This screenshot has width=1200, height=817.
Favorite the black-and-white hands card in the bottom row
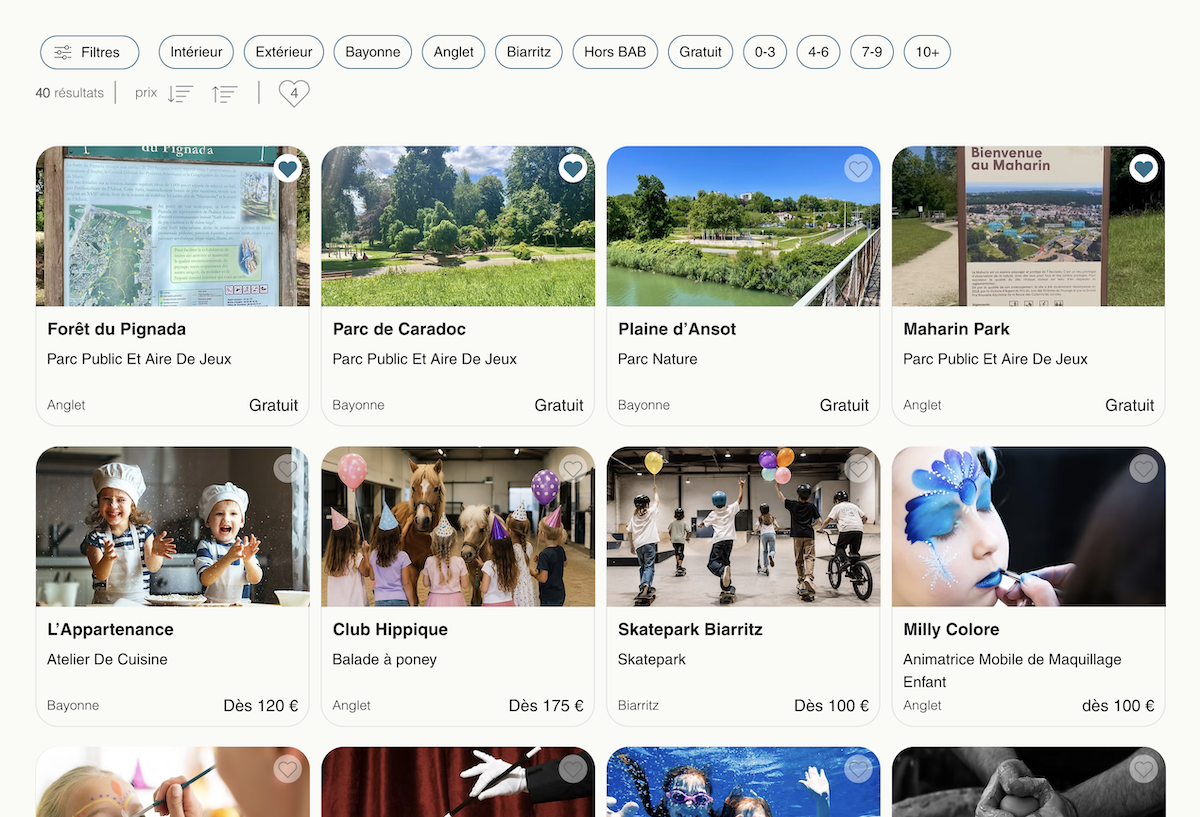1144,769
